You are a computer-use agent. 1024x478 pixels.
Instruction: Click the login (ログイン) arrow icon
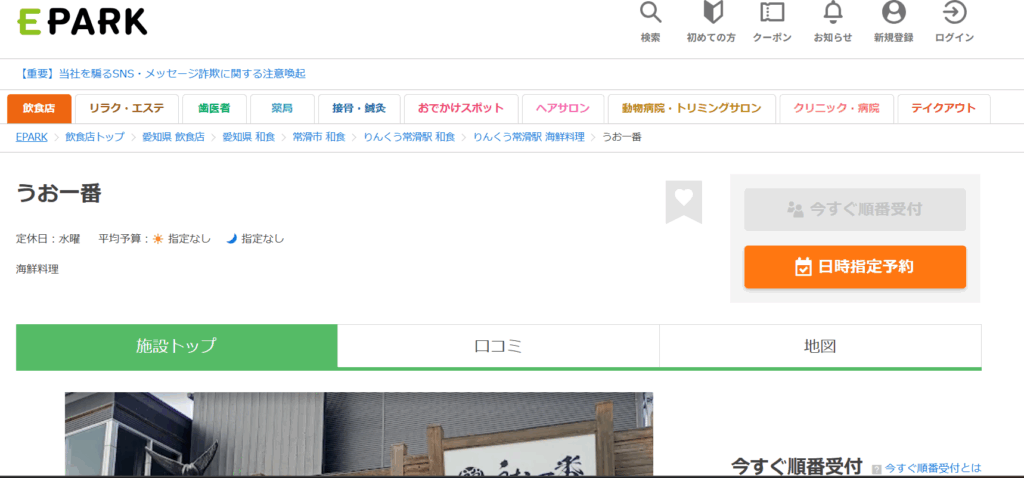954,13
